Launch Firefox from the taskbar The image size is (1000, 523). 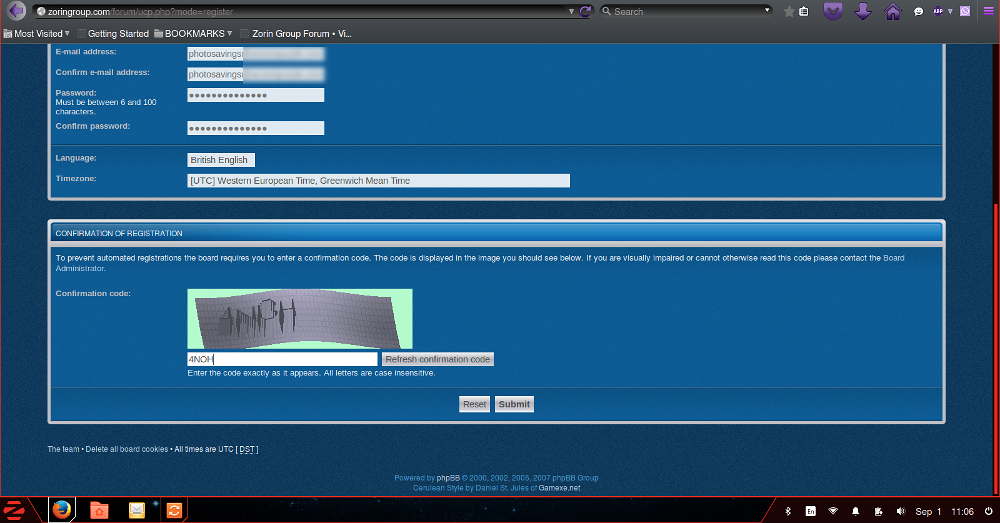62,510
